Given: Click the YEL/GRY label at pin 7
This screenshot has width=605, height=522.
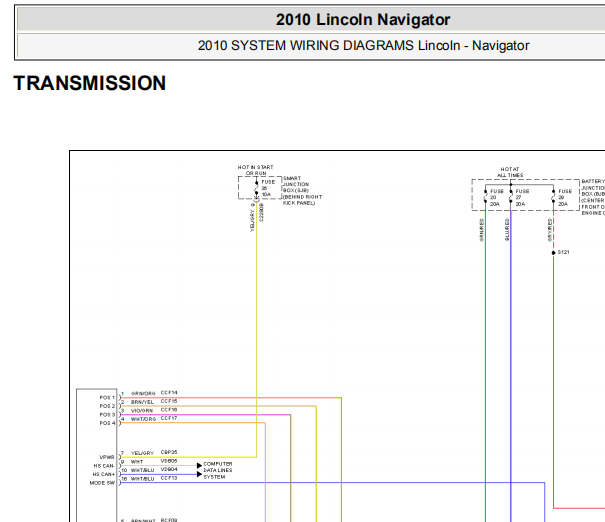Looking at the screenshot, I should pos(142,453).
